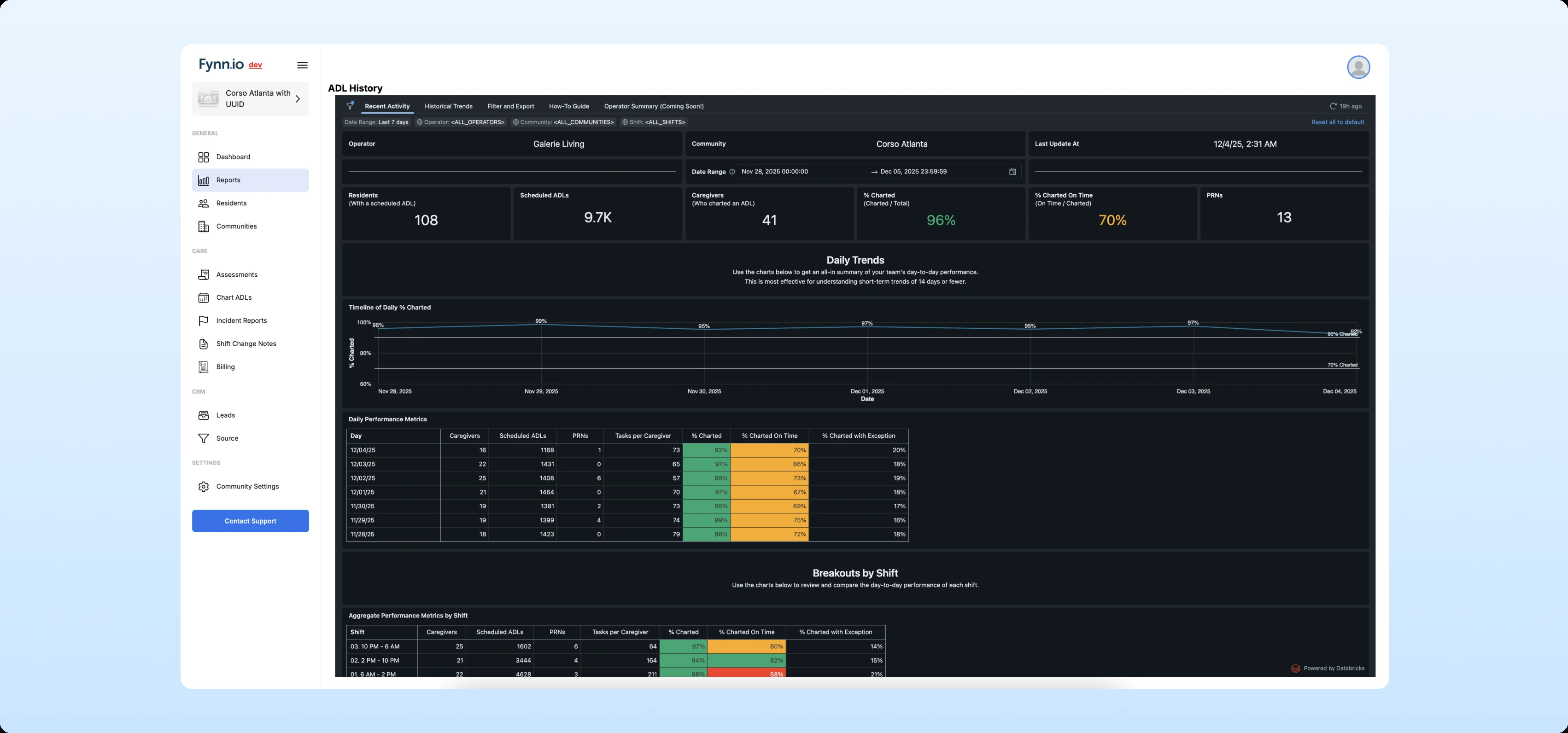This screenshot has height=733, width=1568.
Task: Open Incident Reports from sidebar
Action: click(x=241, y=320)
